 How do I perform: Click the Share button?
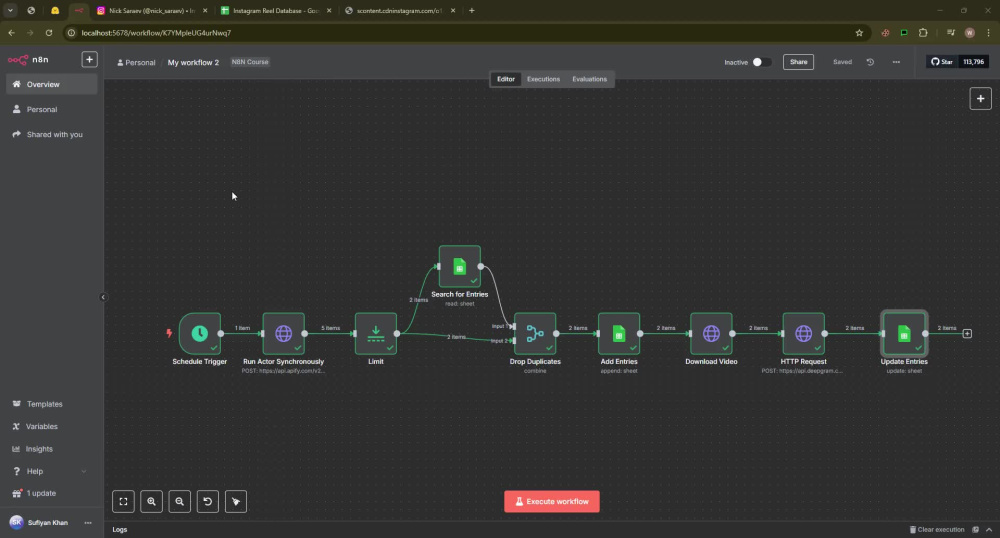tap(798, 62)
